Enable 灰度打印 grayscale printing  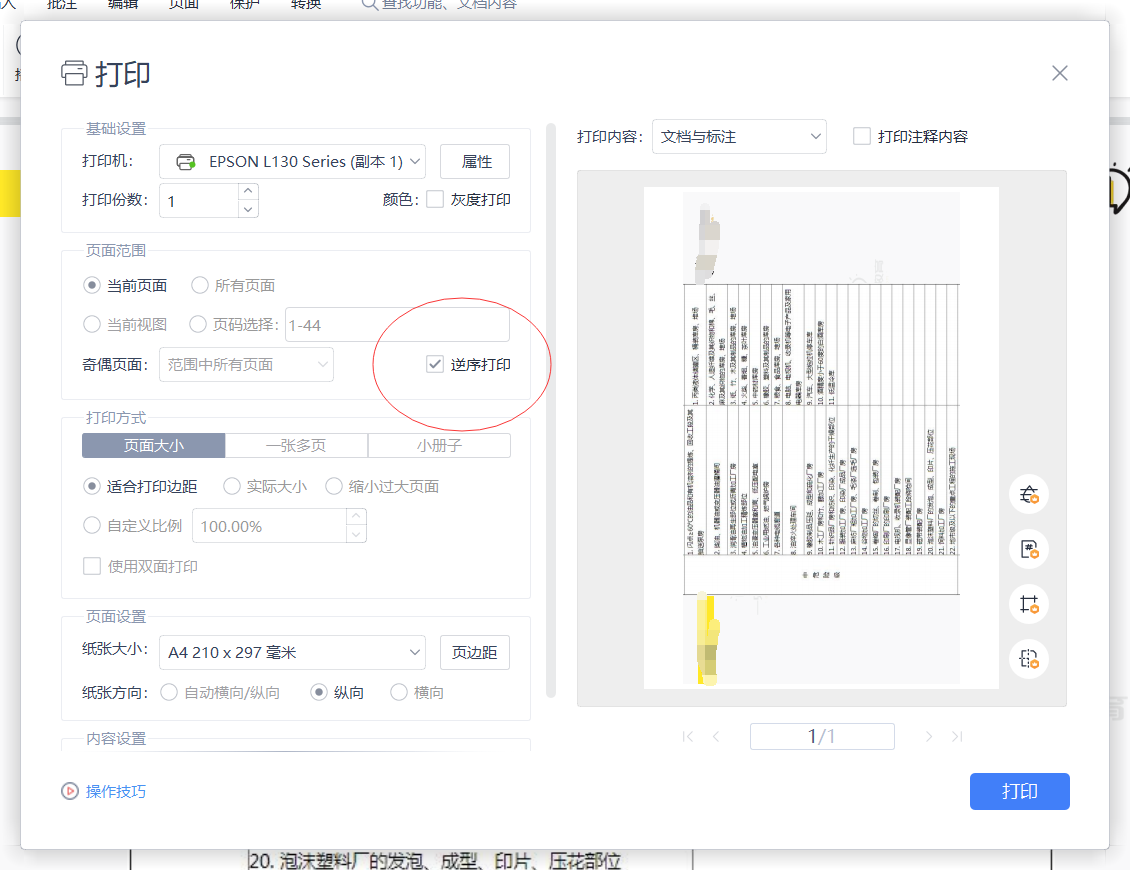tap(435, 198)
